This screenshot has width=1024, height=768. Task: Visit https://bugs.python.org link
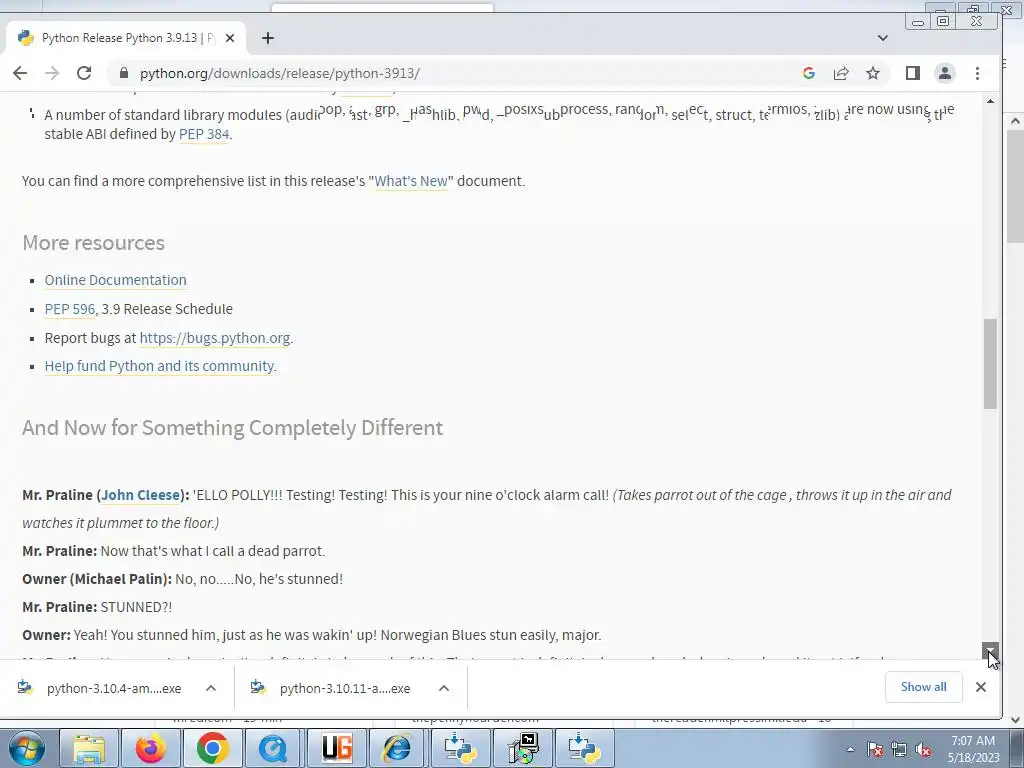215,338
